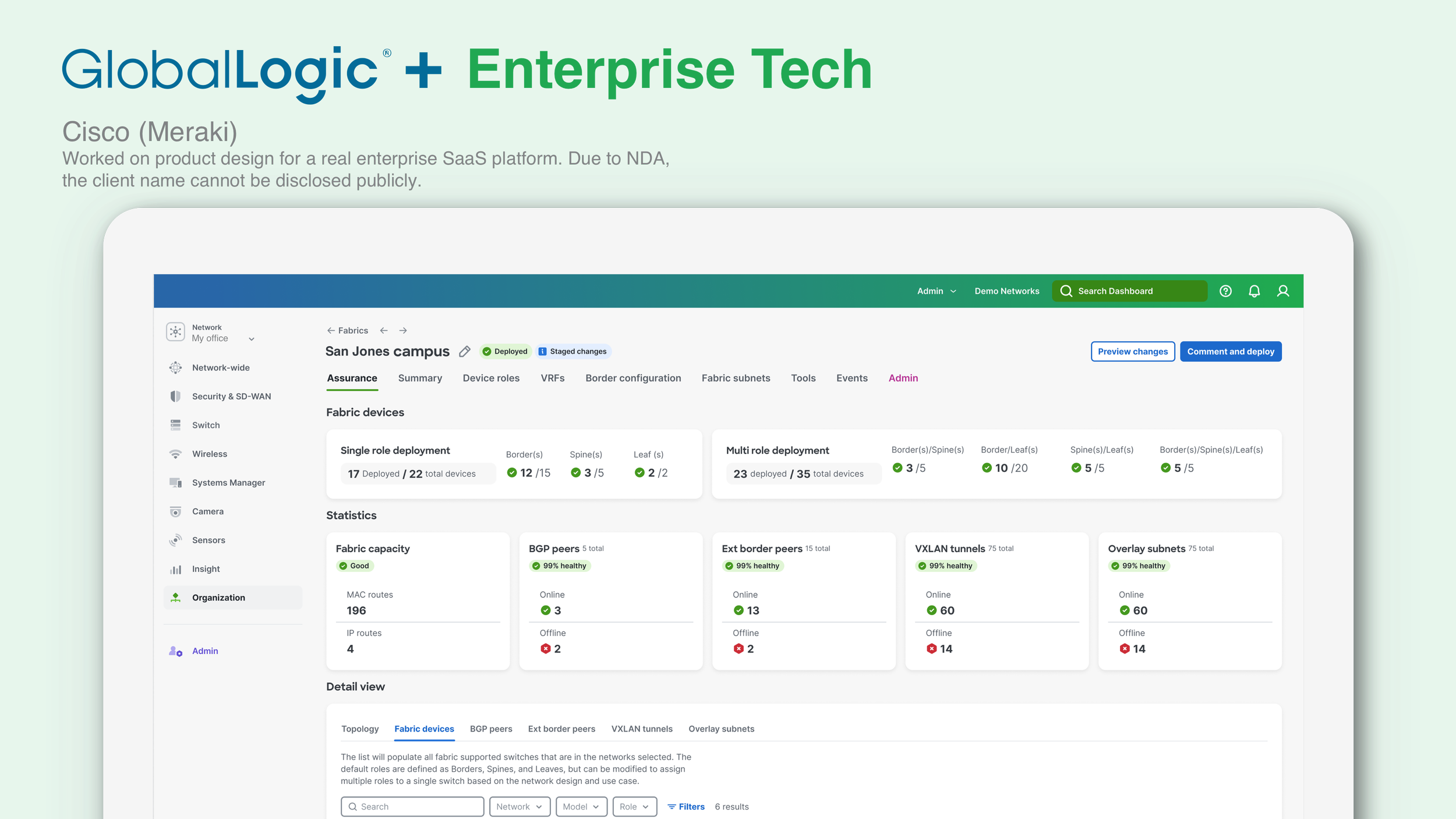Open the Wireless wifi icon
The height and width of the screenshot is (819, 1456).
175,454
